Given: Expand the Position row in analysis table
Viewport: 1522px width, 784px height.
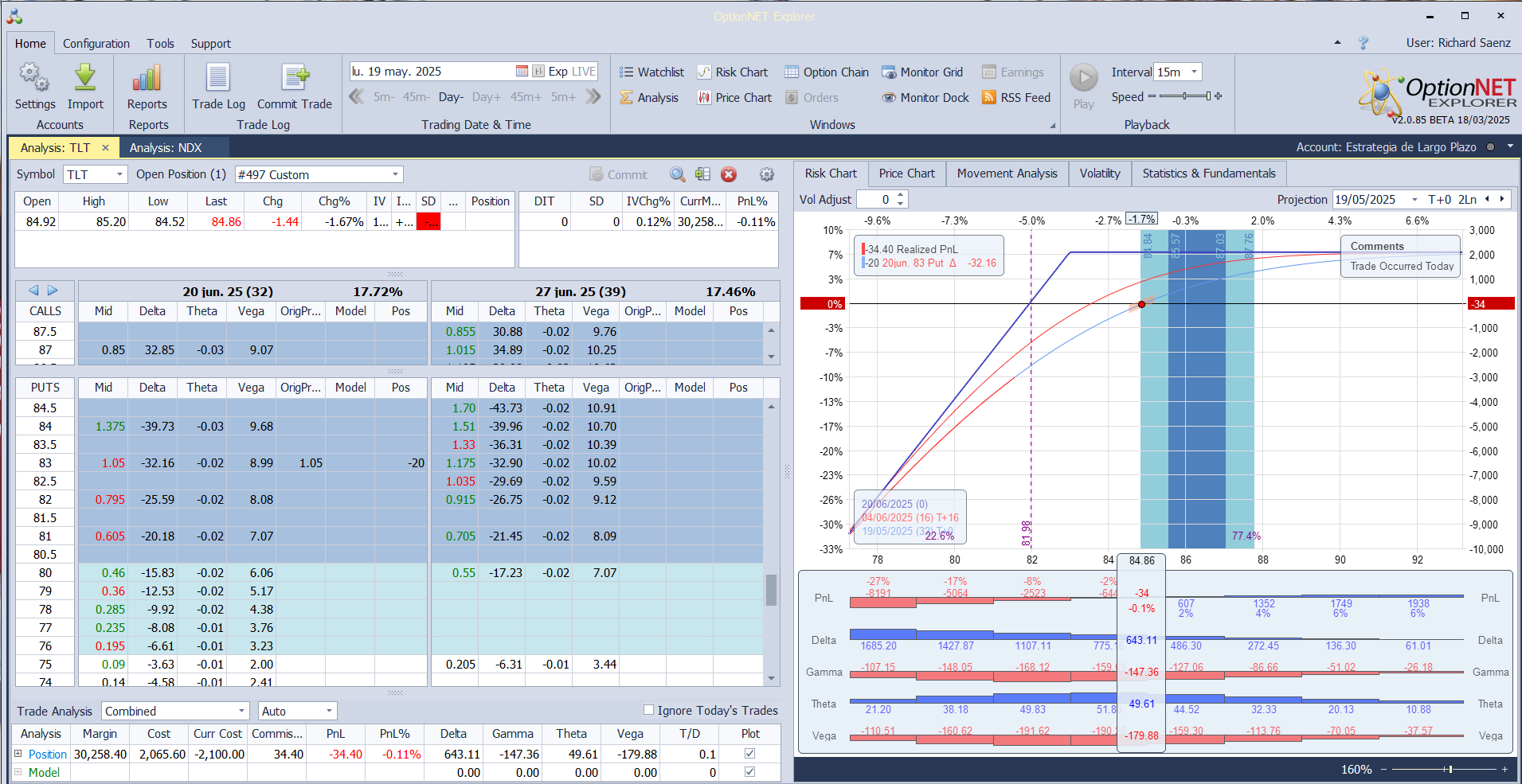Looking at the screenshot, I should [18, 753].
